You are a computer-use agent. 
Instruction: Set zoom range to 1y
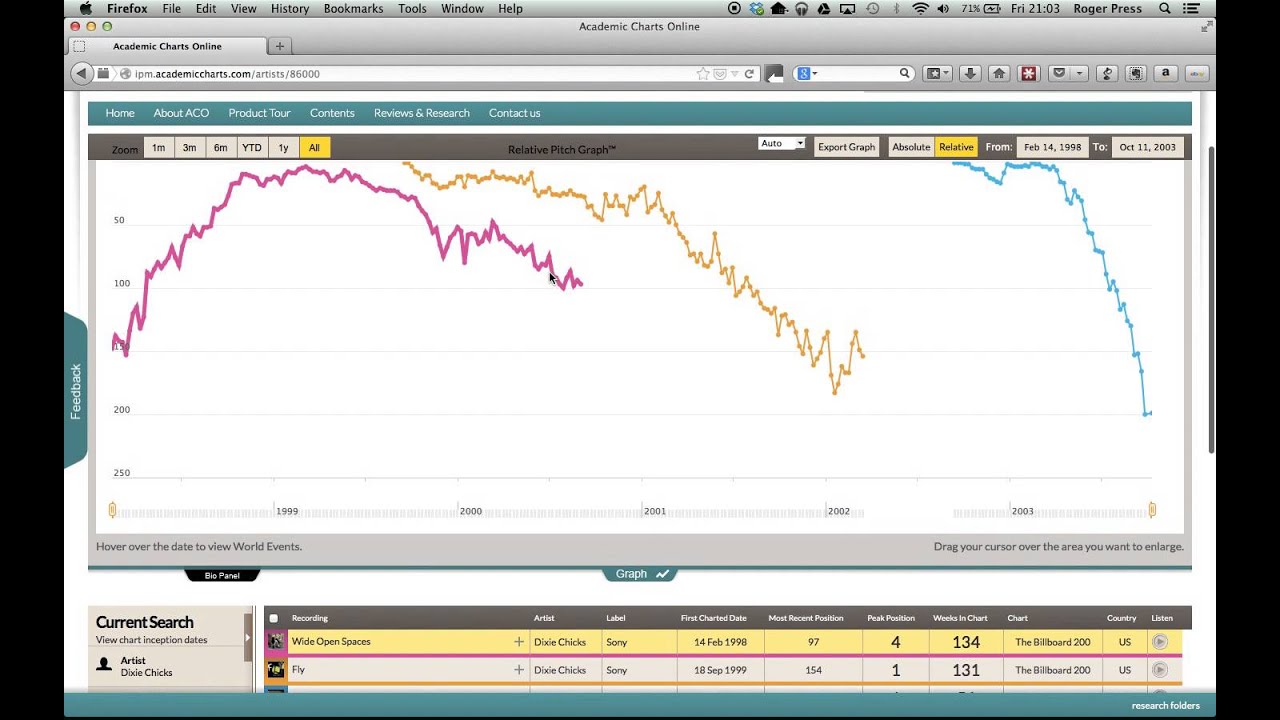(283, 148)
